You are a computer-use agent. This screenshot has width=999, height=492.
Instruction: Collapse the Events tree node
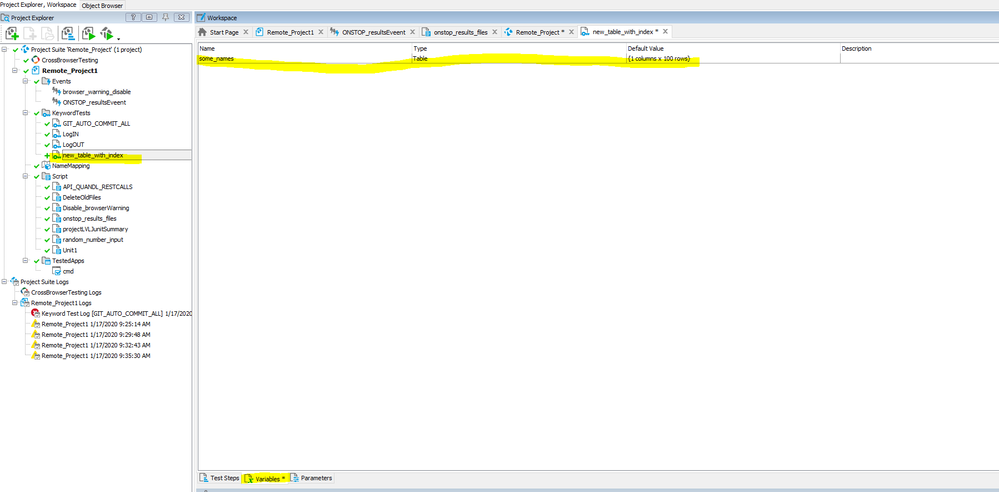(26, 81)
